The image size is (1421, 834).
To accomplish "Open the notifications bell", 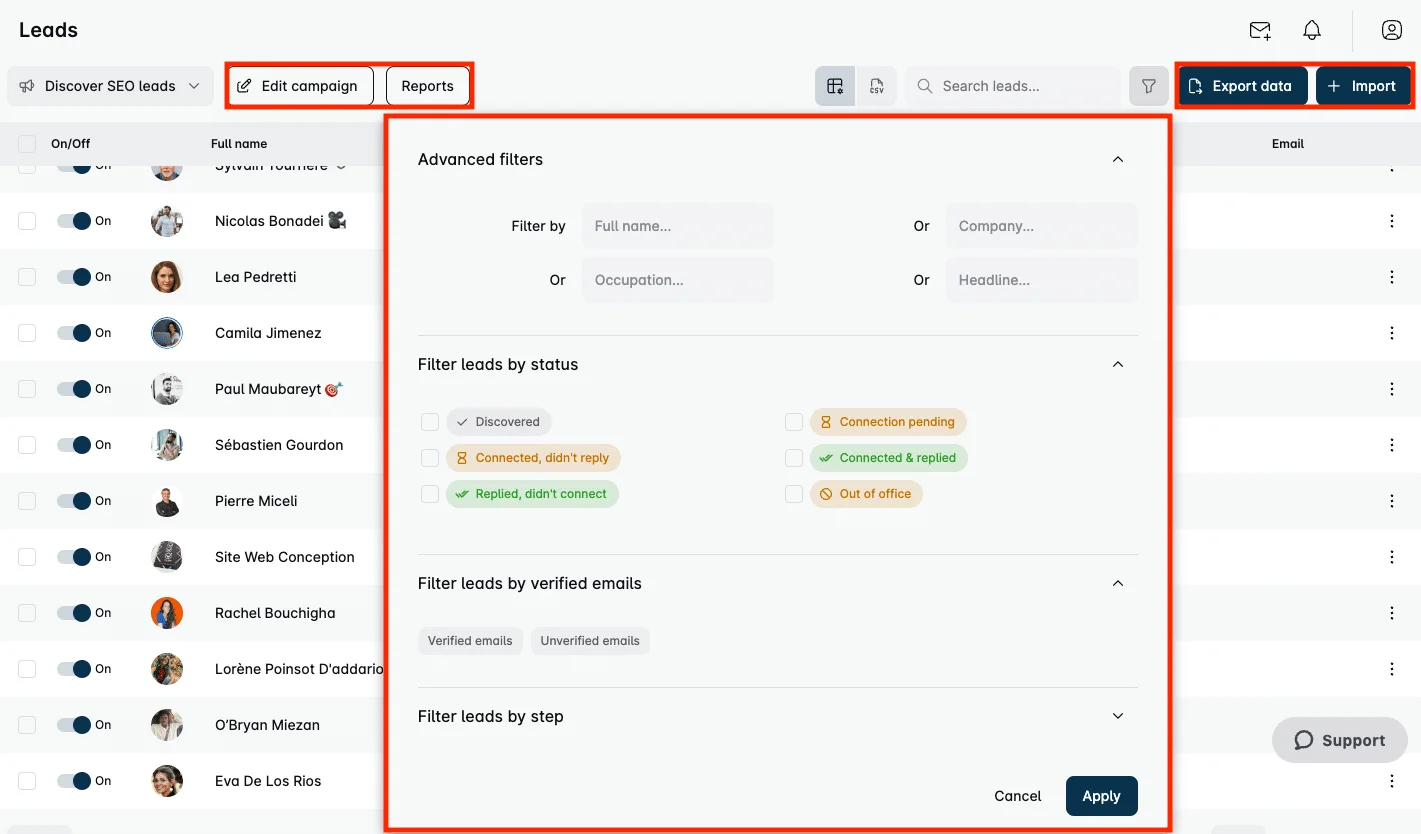I will 1312,30.
